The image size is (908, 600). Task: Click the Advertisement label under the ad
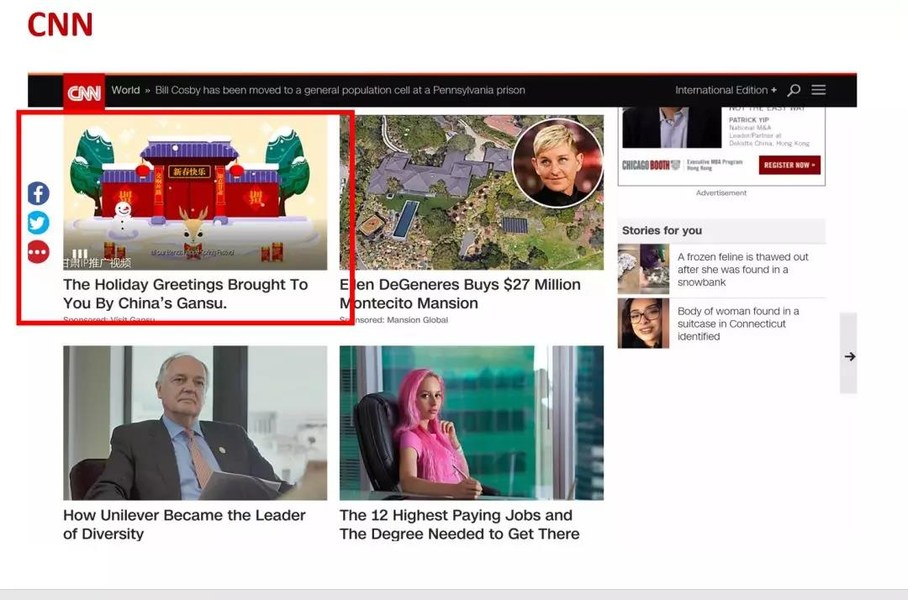click(x=721, y=193)
